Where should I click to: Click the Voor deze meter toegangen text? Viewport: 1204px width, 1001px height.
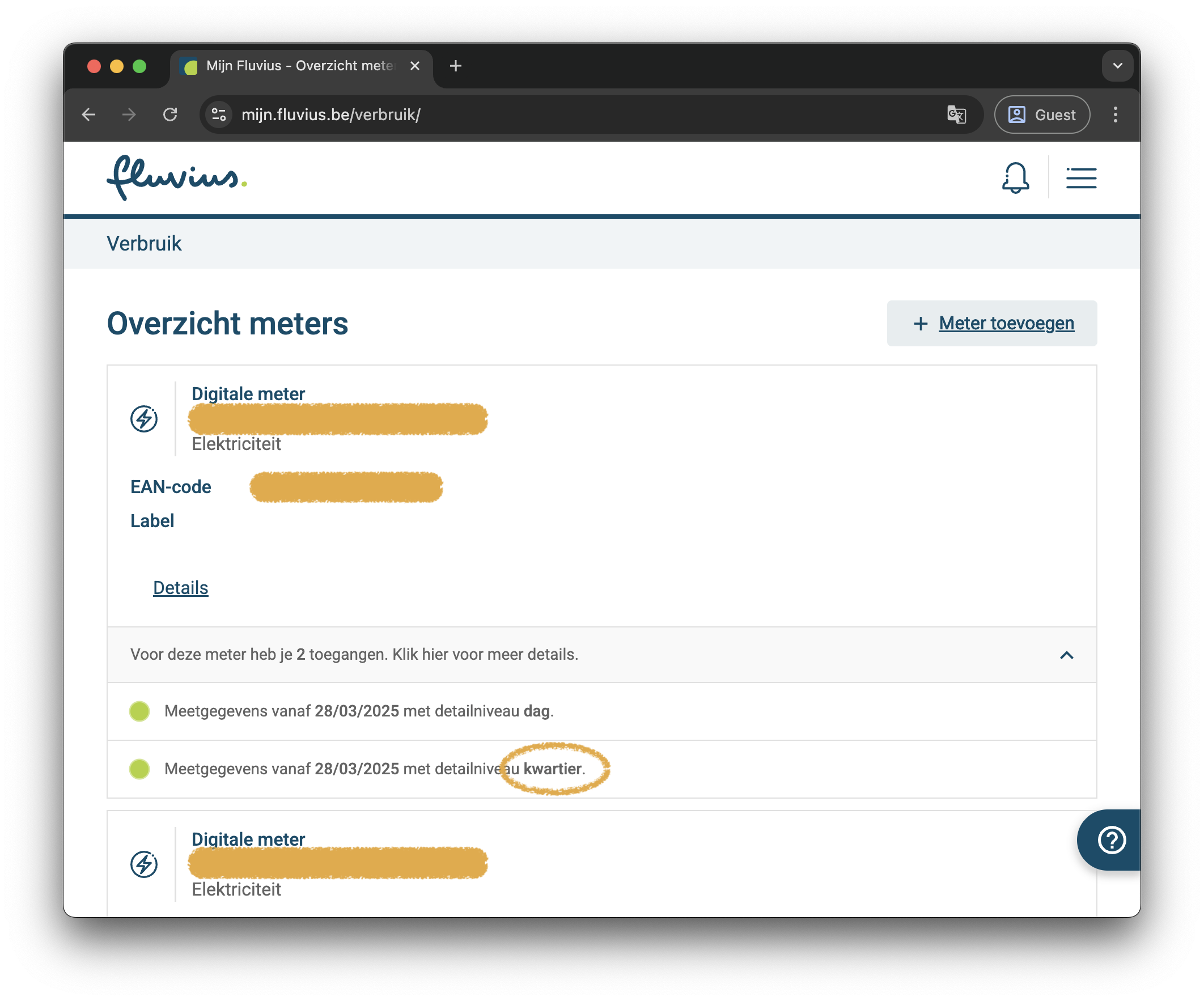click(354, 655)
